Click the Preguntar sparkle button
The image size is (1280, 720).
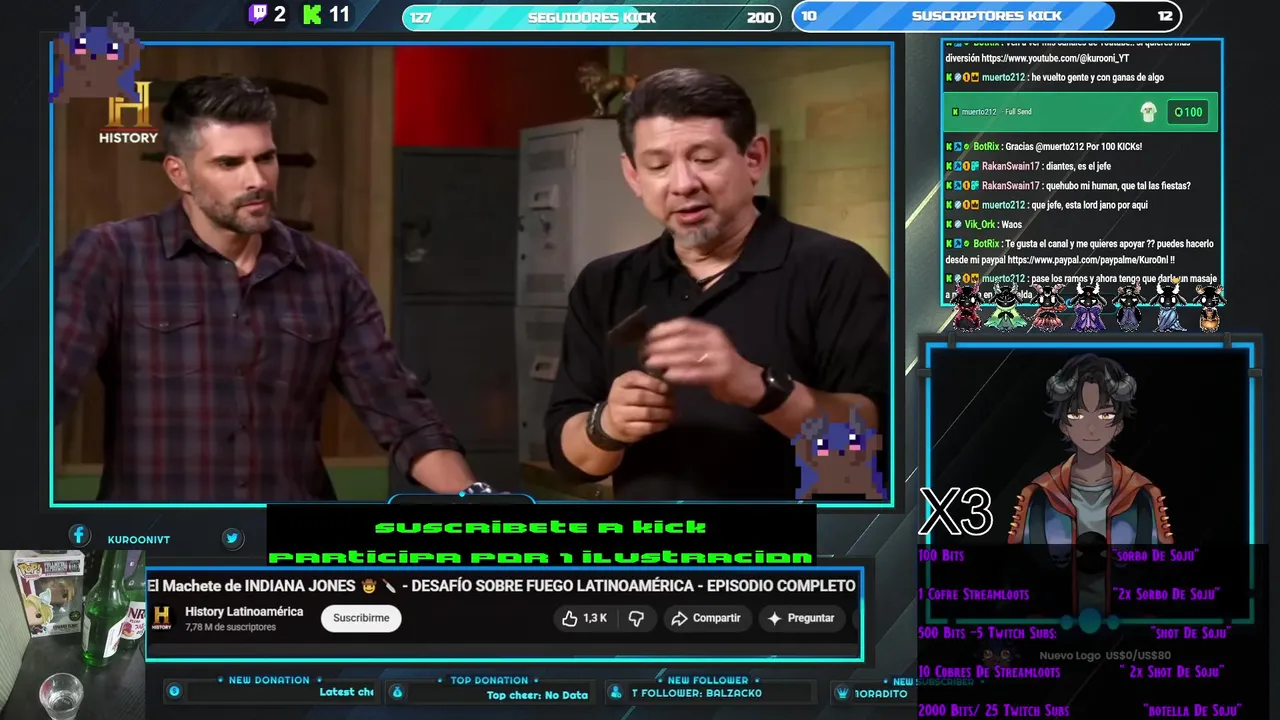click(800, 618)
